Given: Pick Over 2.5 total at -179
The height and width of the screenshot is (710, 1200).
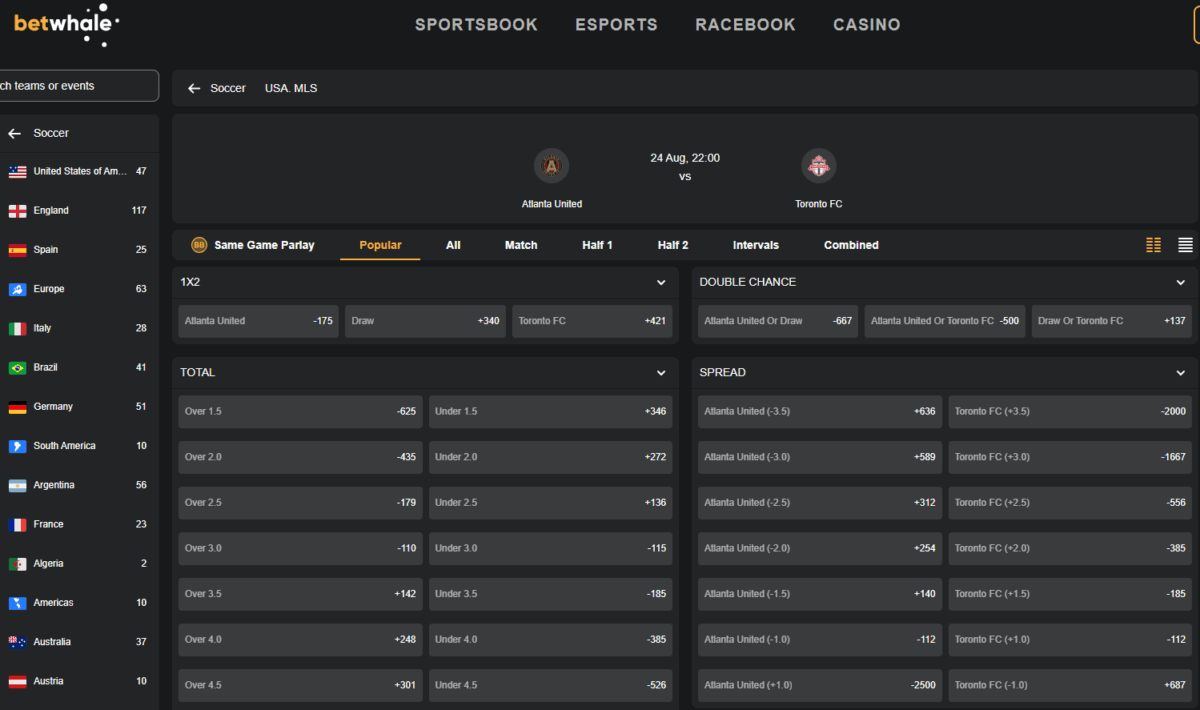Looking at the screenshot, I should coord(301,503).
